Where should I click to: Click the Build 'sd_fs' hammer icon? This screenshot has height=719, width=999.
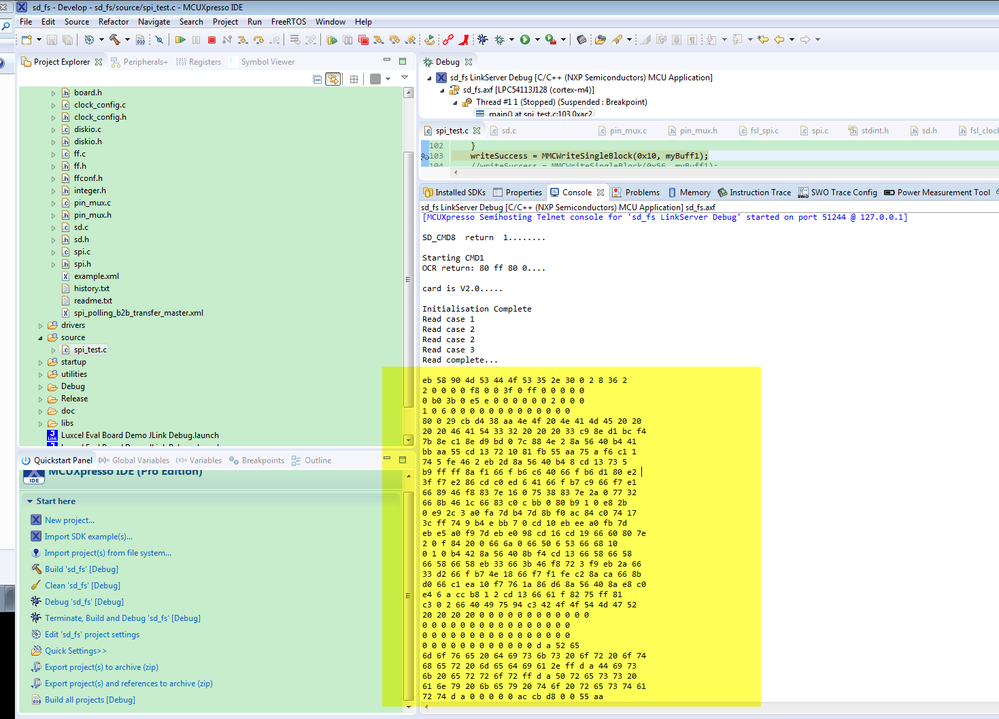tap(36, 569)
